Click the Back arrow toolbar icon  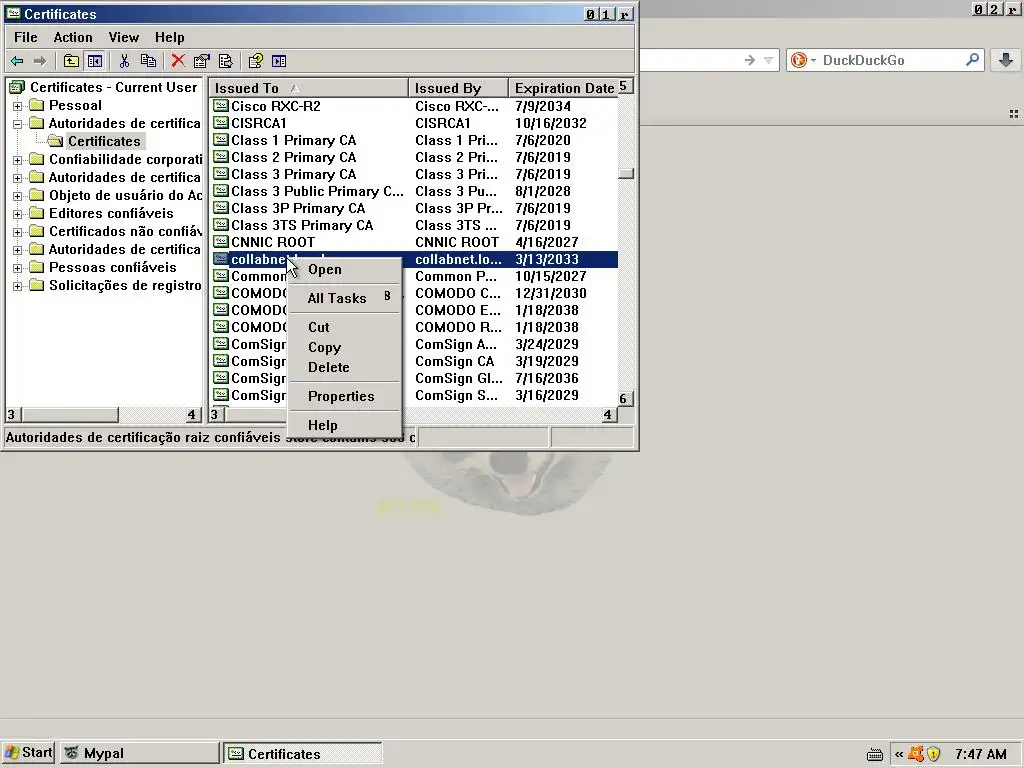click(17, 61)
